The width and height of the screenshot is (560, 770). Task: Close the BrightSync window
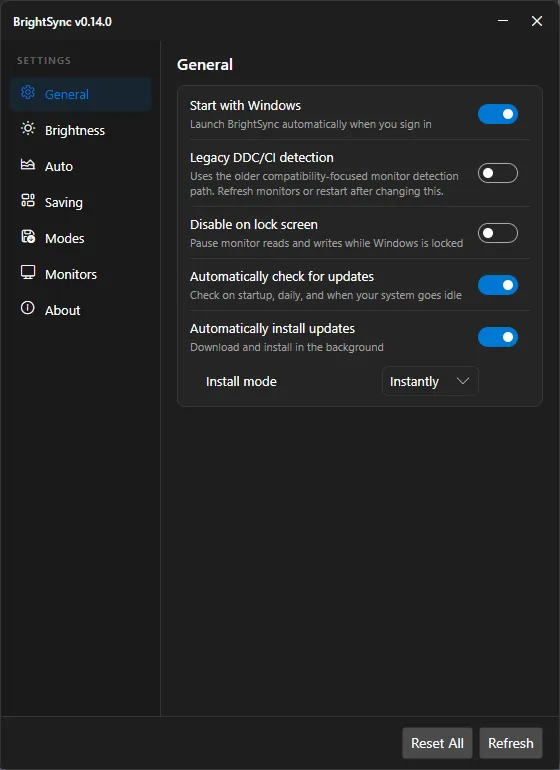point(537,21)
